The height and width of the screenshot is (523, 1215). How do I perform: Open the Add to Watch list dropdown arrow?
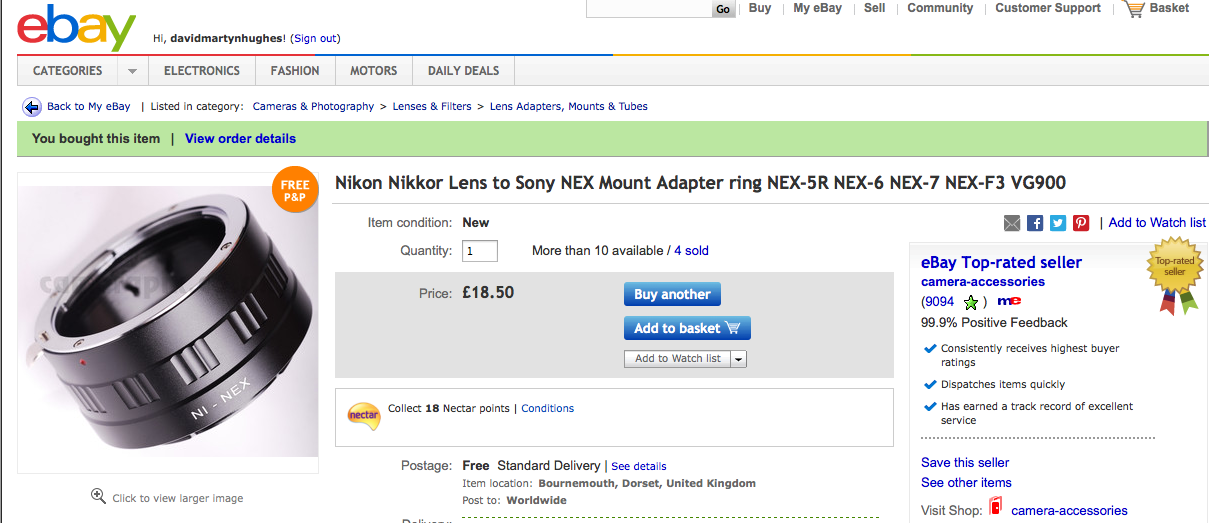click(738, 359)
